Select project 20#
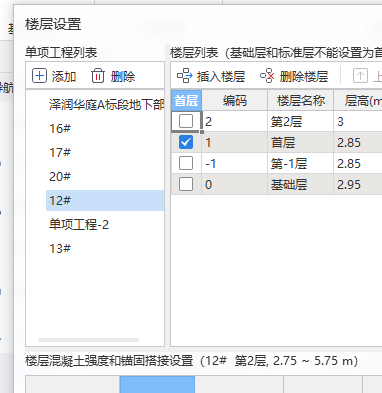Screen dimensions: 382x393 pyautogui.click(x=105, y=176)
